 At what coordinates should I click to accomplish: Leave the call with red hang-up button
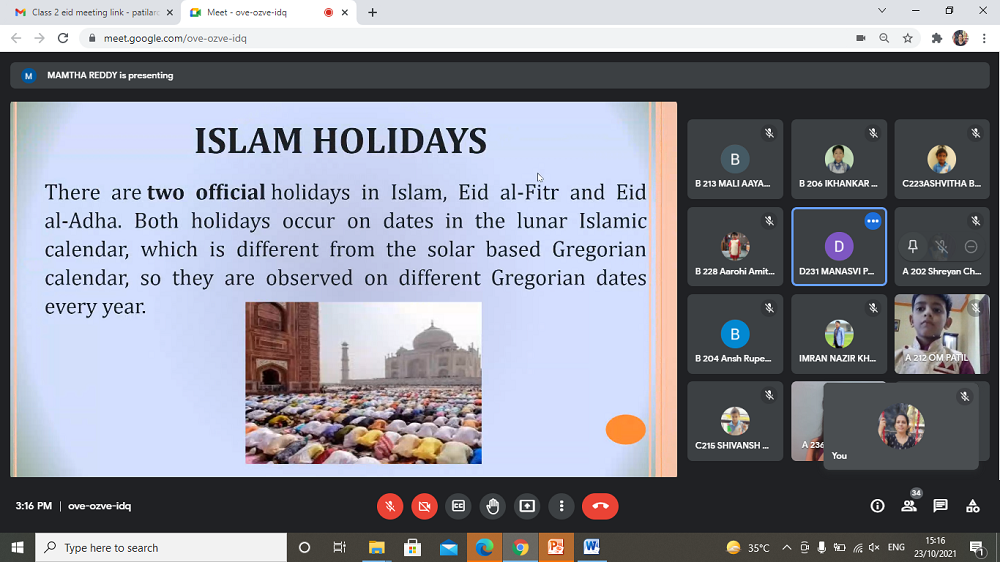600,506
